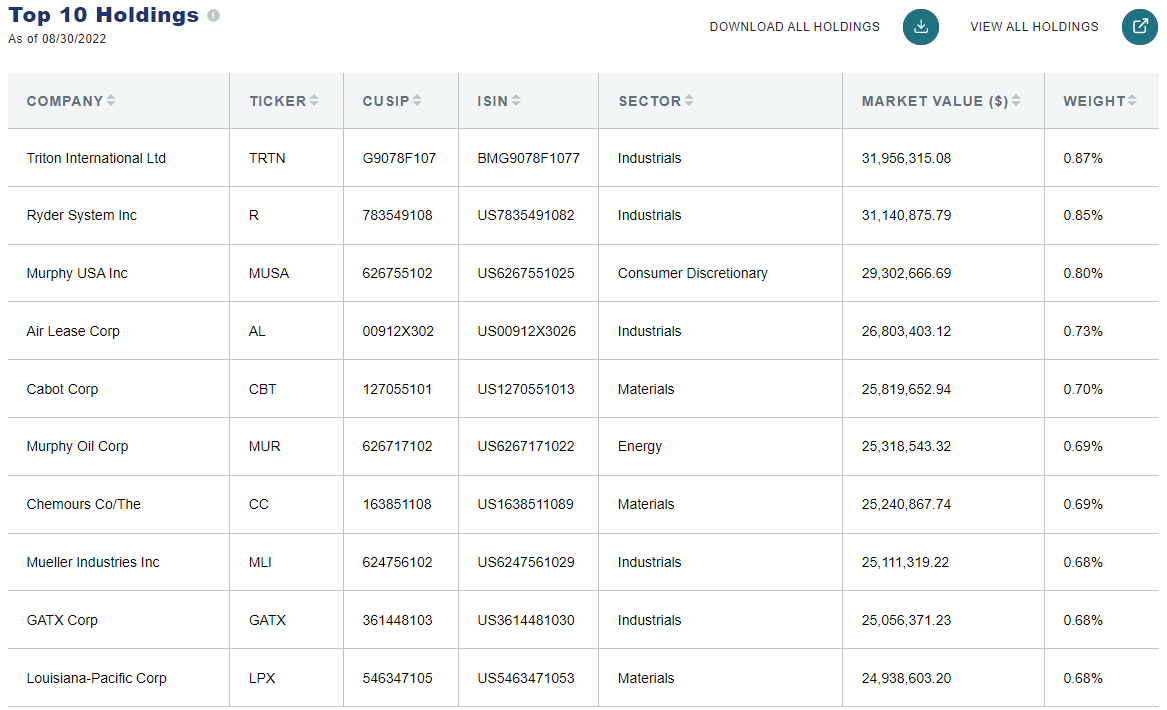This screenshot has height=710, width=1167.
Task: Click ticker MLI
Action: (x=260, y=563)
